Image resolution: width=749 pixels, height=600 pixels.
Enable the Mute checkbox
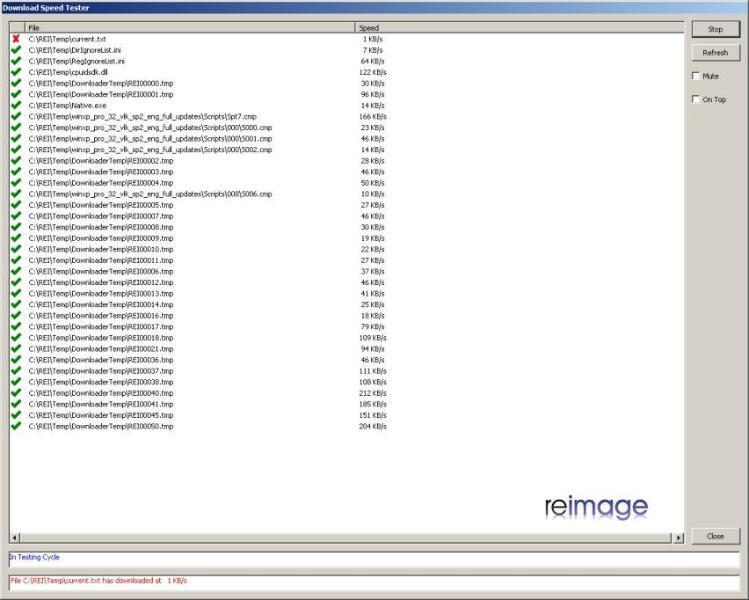click(x=696, y=76)
